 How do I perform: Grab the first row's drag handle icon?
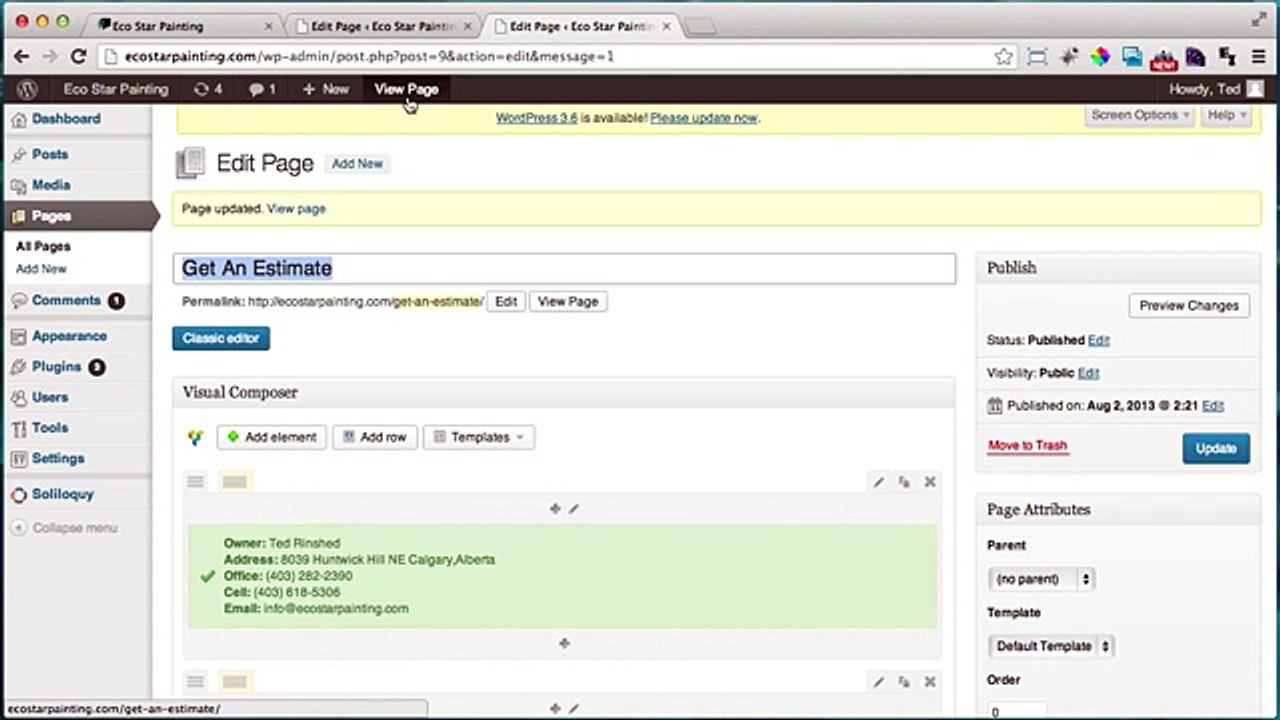pyautogui.click(x=195, y=482)
